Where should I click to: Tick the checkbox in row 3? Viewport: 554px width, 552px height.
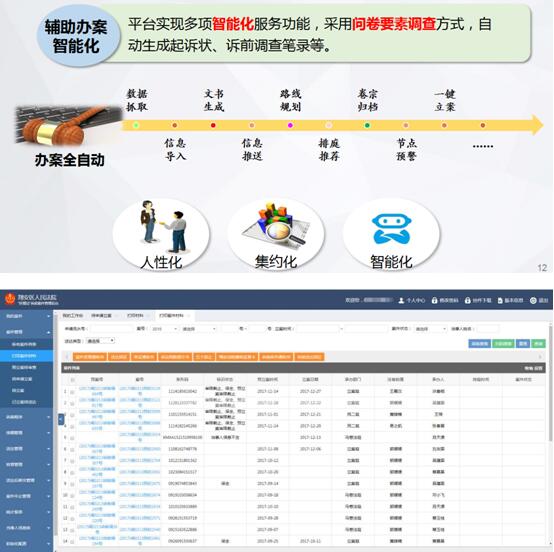click(72, 415)
